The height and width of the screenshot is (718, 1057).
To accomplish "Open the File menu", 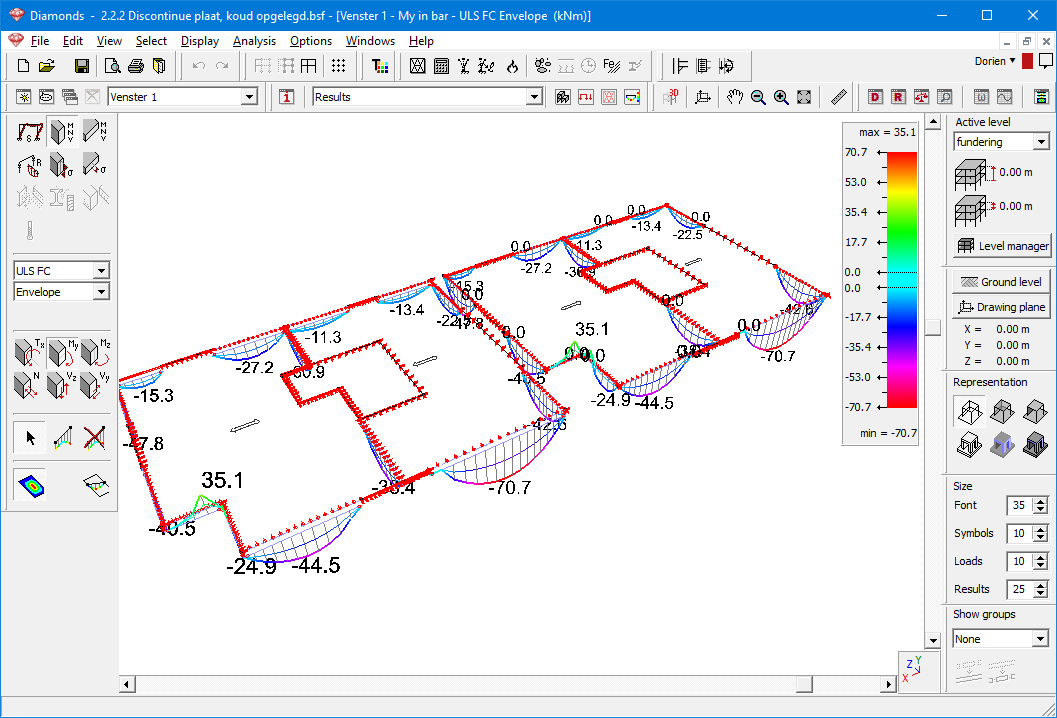I will [x=40, y=40].
